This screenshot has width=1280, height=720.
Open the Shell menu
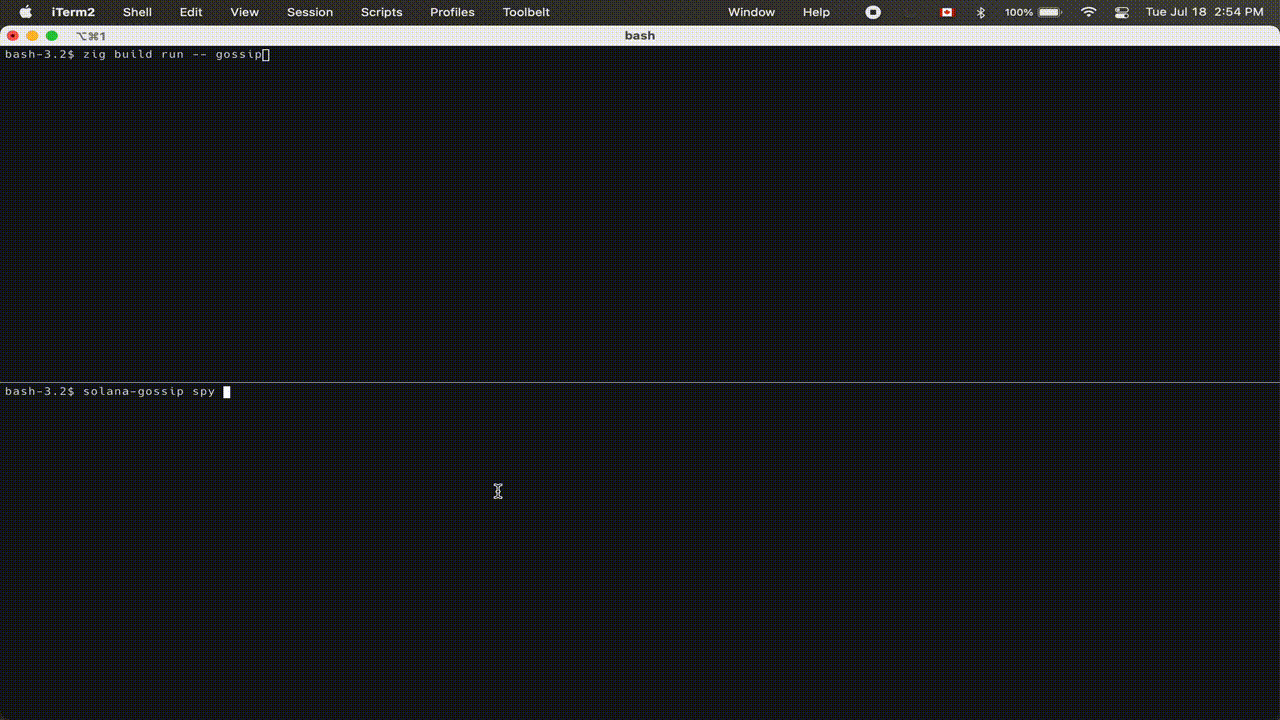coord(137,12)
